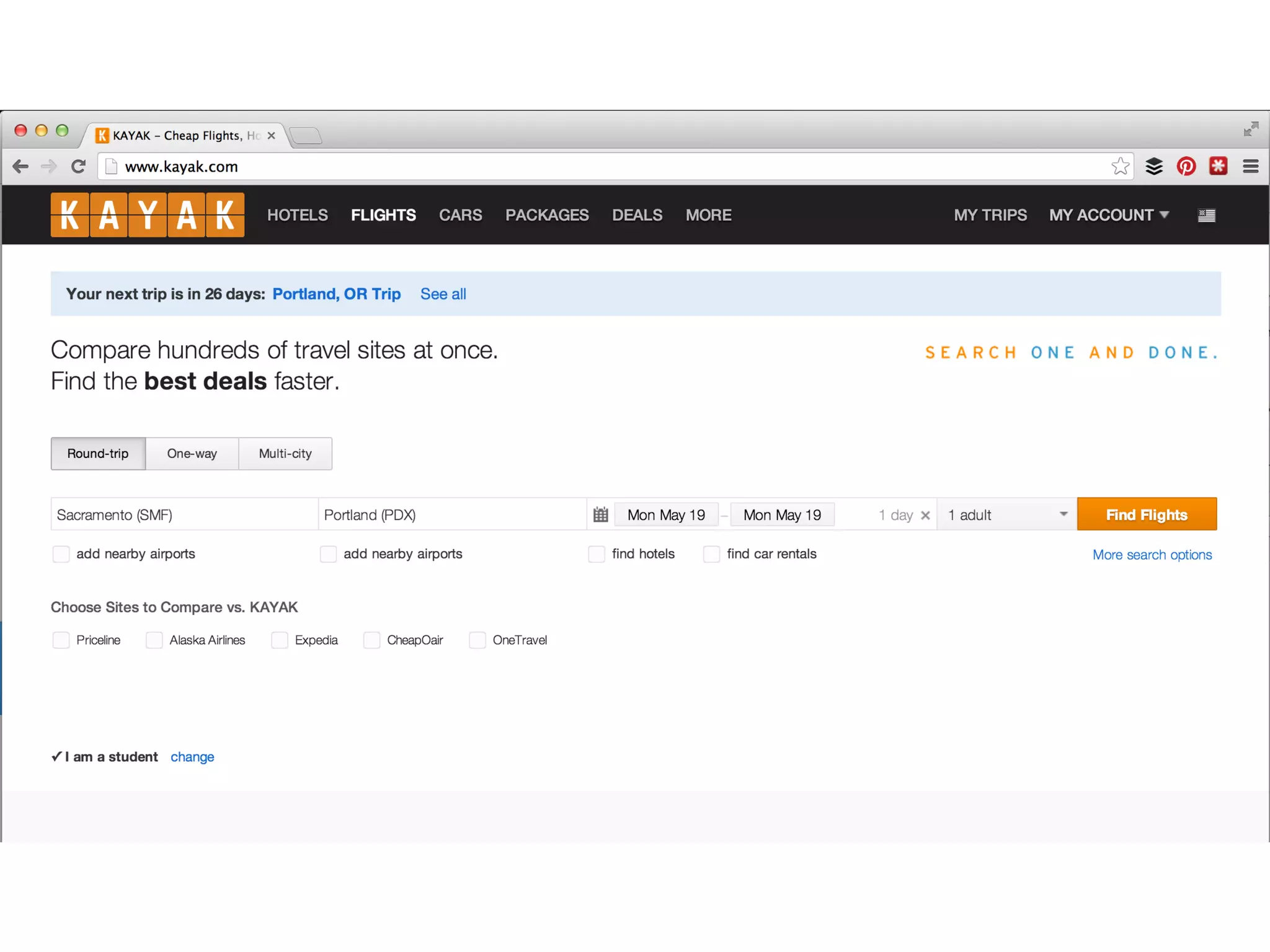
Task: Click the KAYAK logo
Action: [147, 215]
